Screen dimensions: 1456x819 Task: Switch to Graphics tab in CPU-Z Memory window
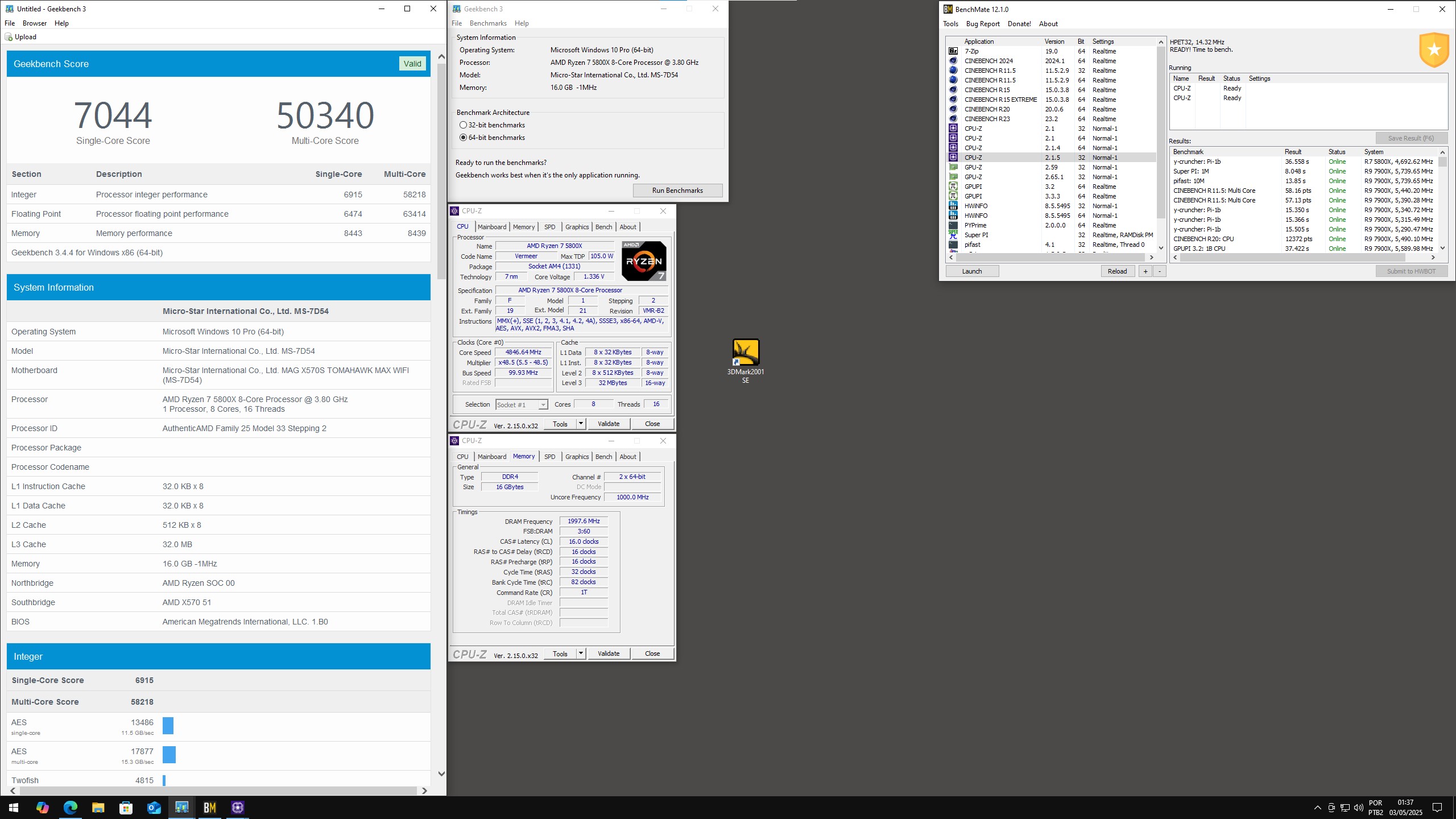click(577, 457)
